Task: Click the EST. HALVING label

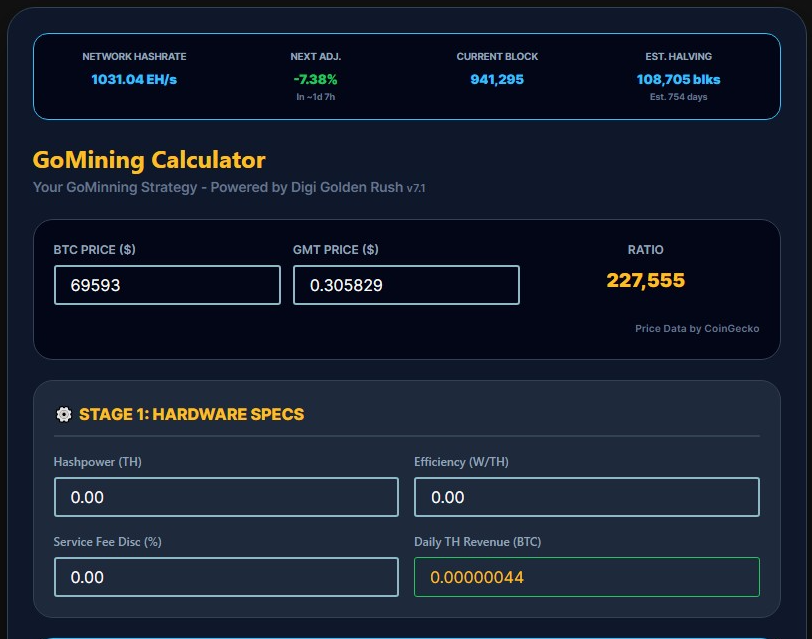Action: click(x=678, y=56)
